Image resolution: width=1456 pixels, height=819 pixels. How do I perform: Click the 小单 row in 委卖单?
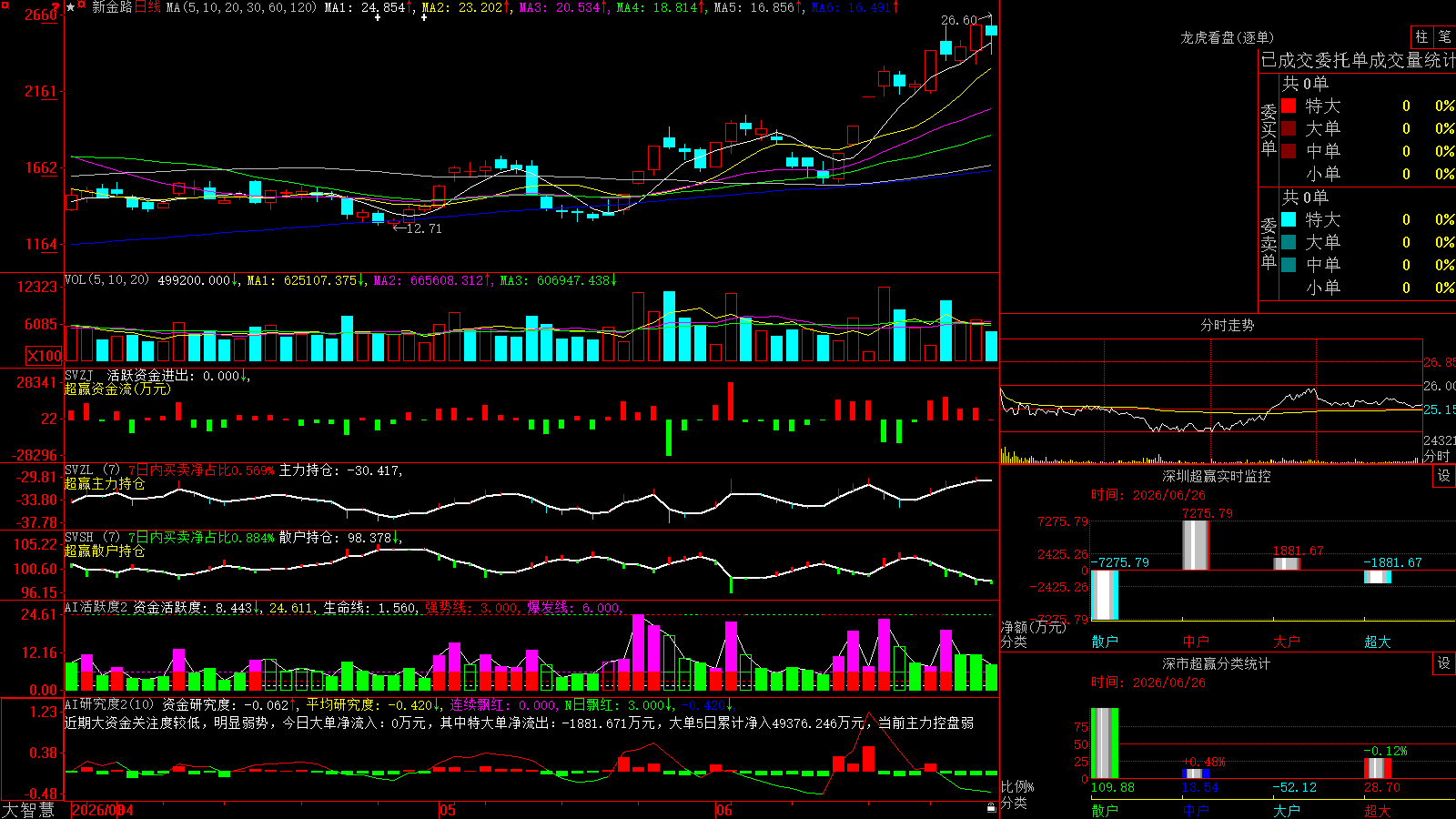(x=1368, y=288)
